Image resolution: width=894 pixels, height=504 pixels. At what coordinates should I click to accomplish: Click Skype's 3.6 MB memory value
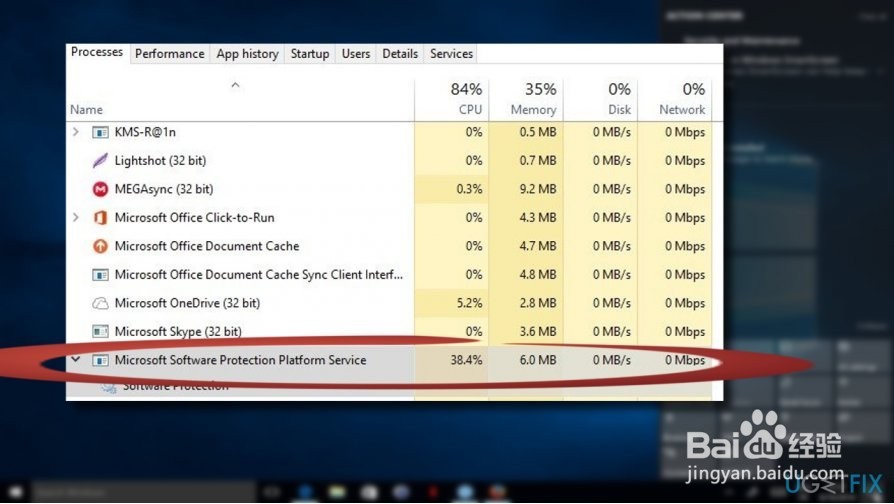coord(538,331)
